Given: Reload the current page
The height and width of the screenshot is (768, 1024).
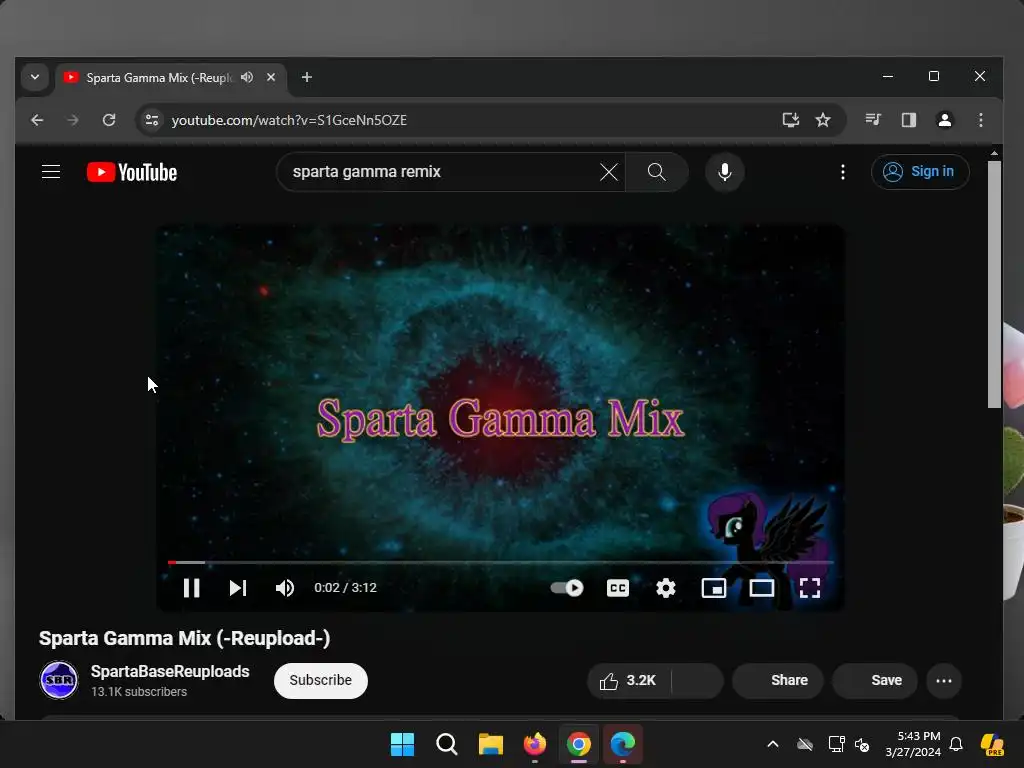Looking at the screenshot, I should click(109, 120).
